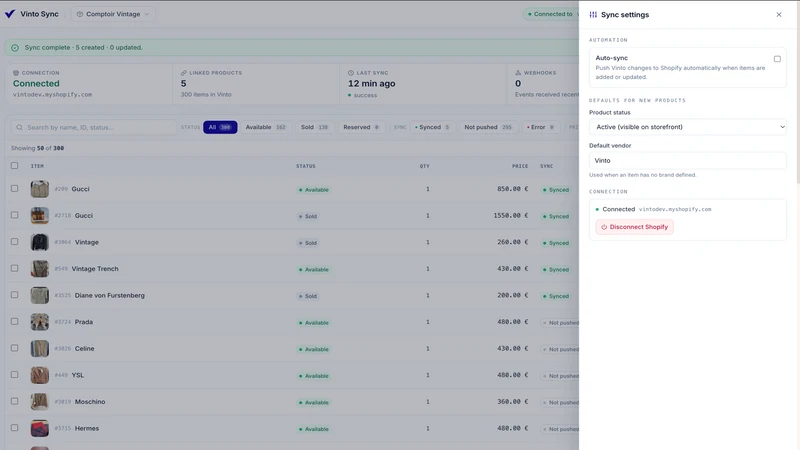Screen dimensions: 800x450
Task: Check the YSL row checkbox
Action: click(14, 374)
